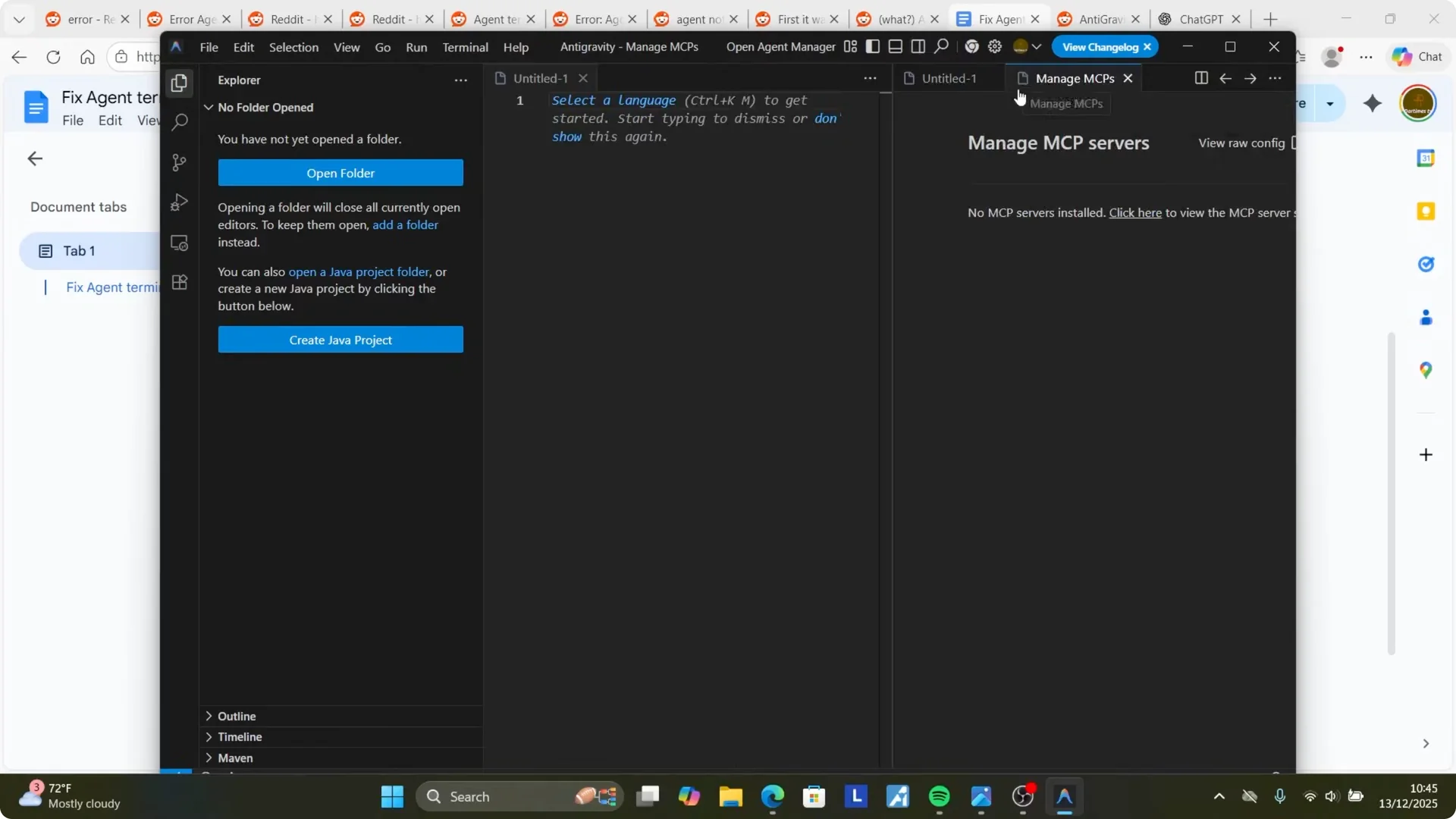Switch to the Untitled-1 tab in right group

(x=948, y=78)
